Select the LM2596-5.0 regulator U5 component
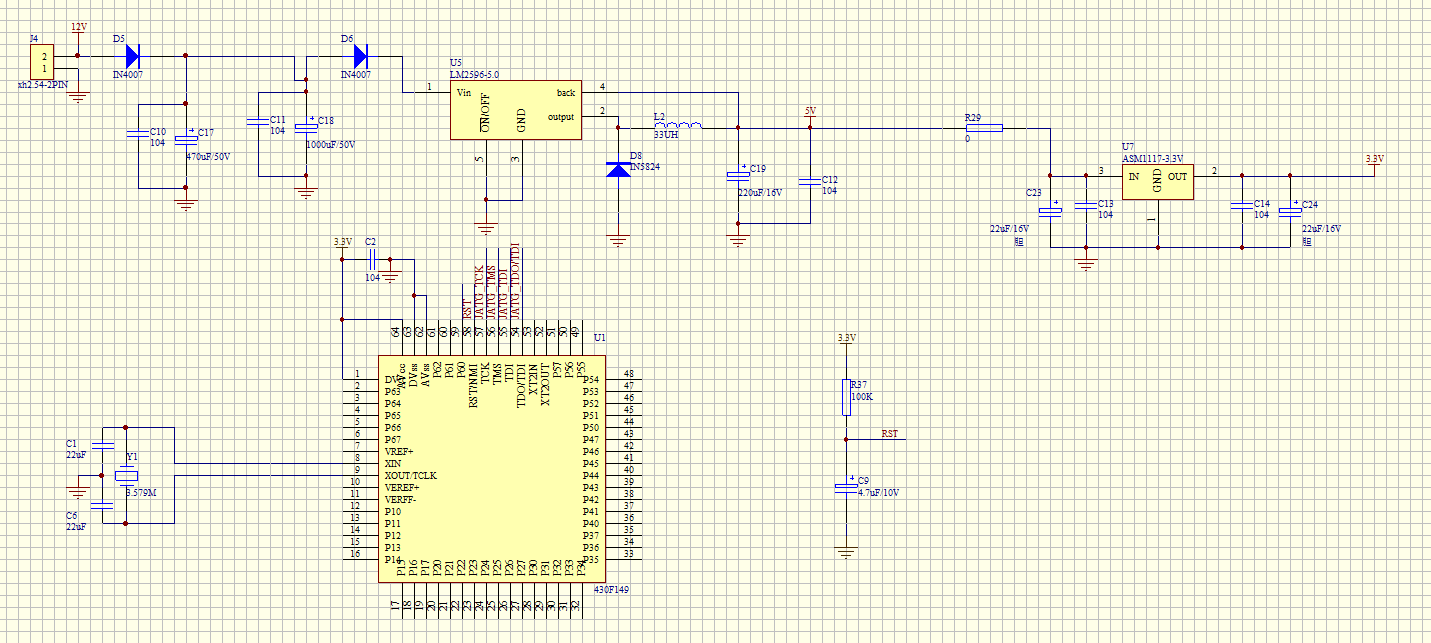 click(515, 111)
